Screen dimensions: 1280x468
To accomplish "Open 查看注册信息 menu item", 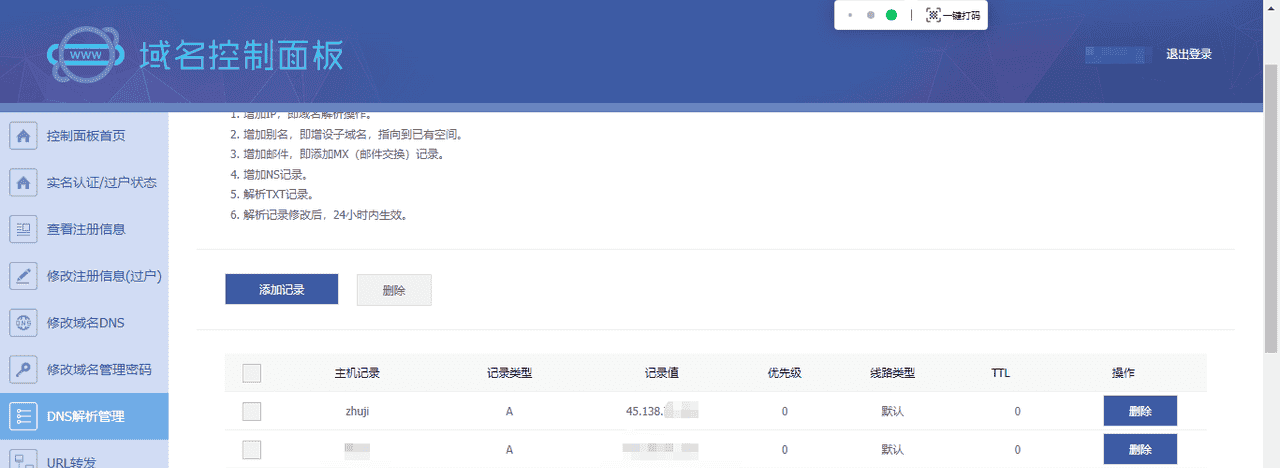I will (84, 229).
